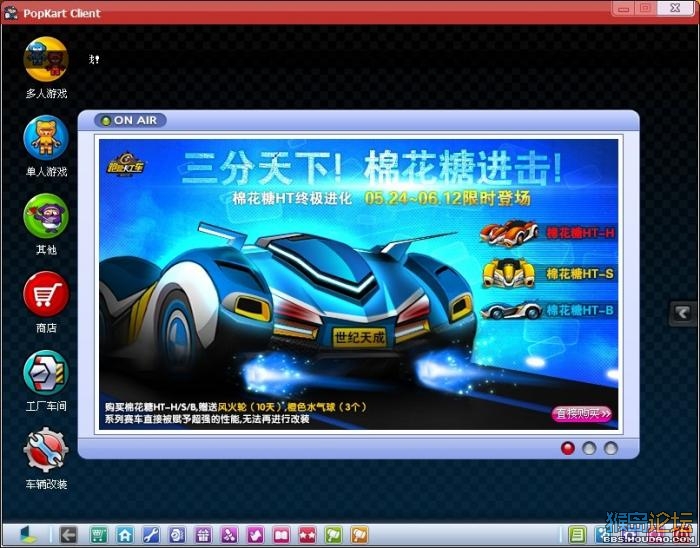Open the 单人游戏 single-player bear icon

click(46, 137)
